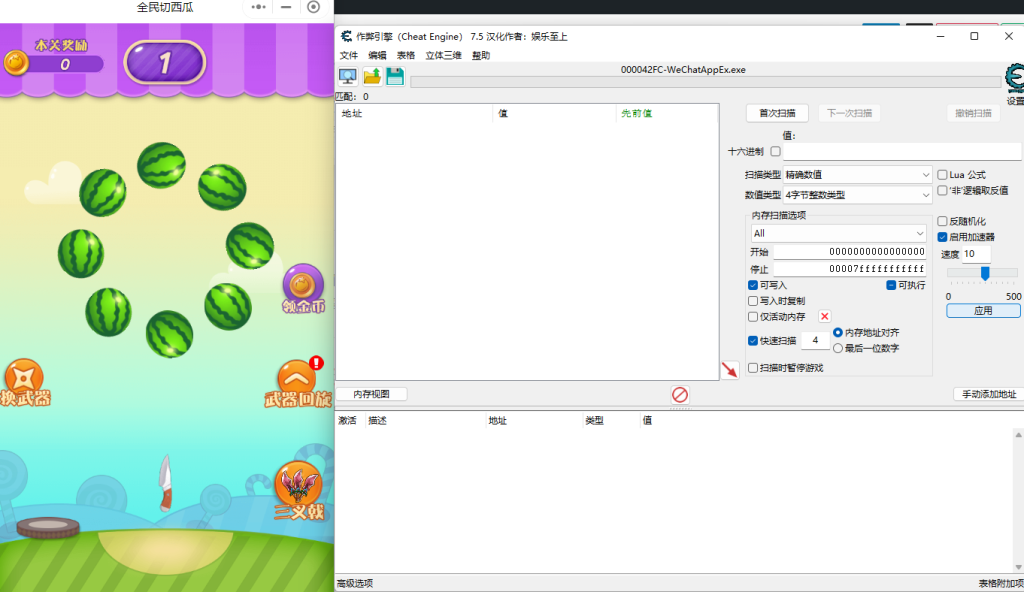Tap the knife at bottom of game

pyautogui.click(x=165, y=483)
